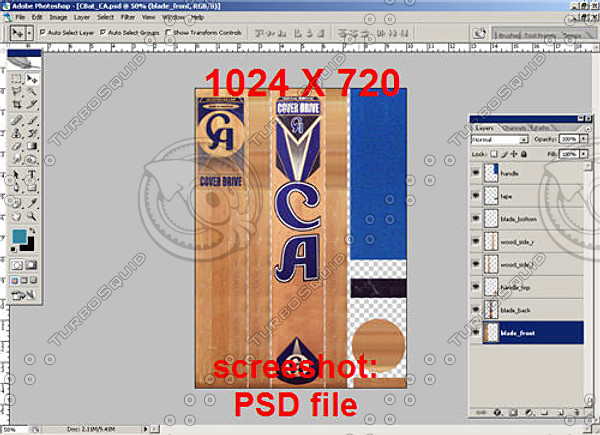Select the Hand tool

point(16,217)
